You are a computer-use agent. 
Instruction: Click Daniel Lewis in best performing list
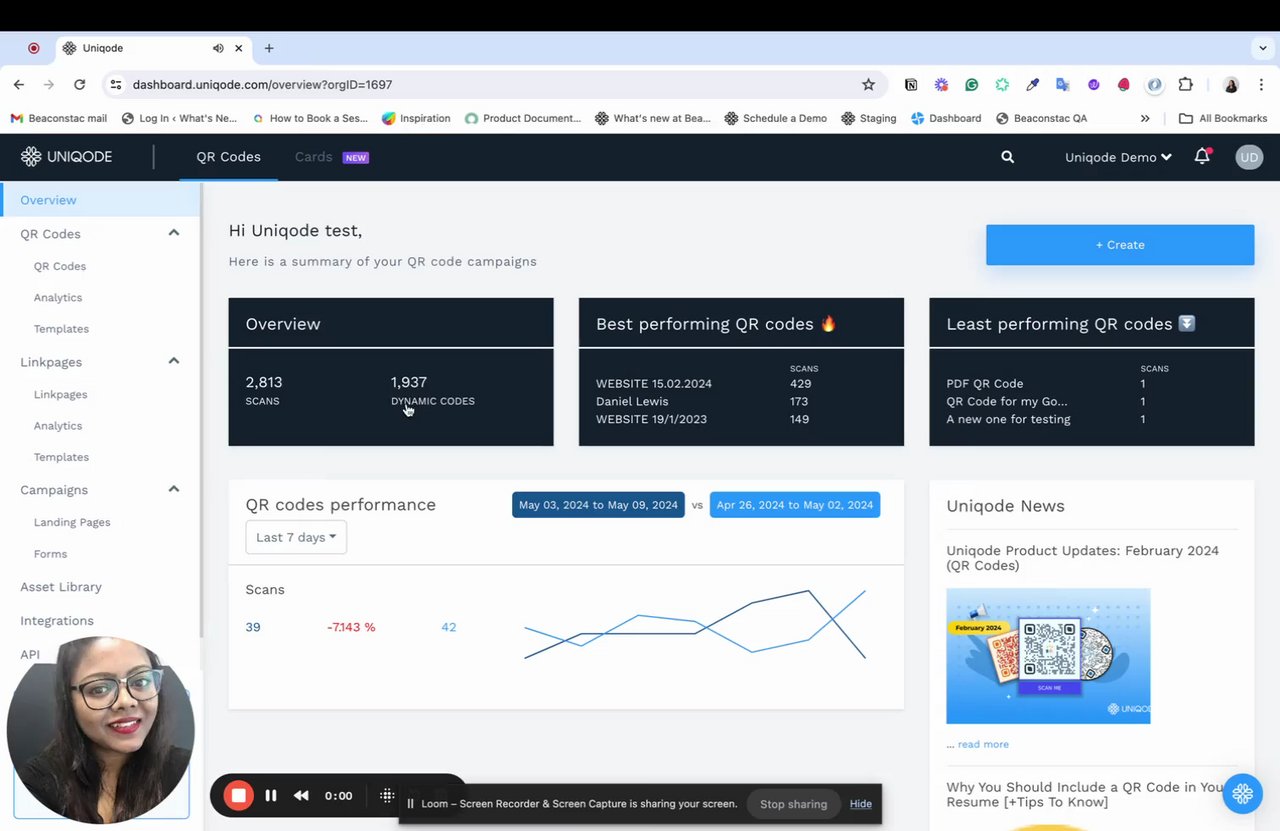[632, 401]
